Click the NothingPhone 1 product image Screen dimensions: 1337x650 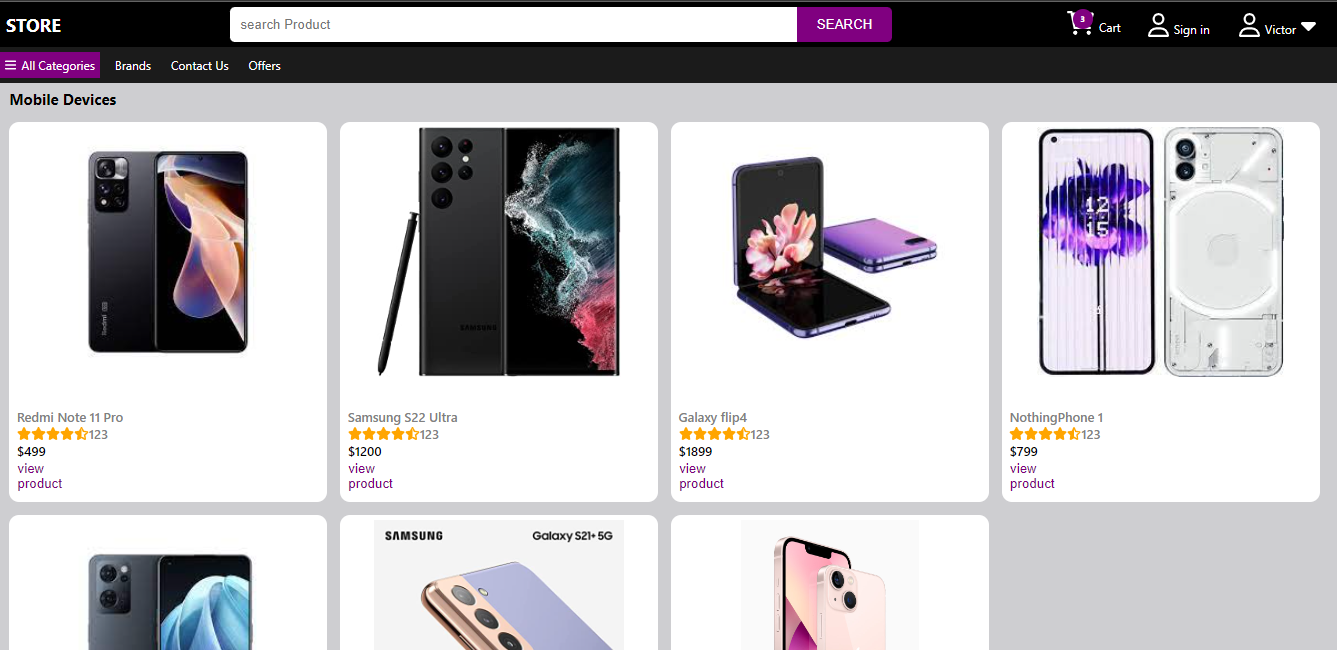click(1161, 252)
